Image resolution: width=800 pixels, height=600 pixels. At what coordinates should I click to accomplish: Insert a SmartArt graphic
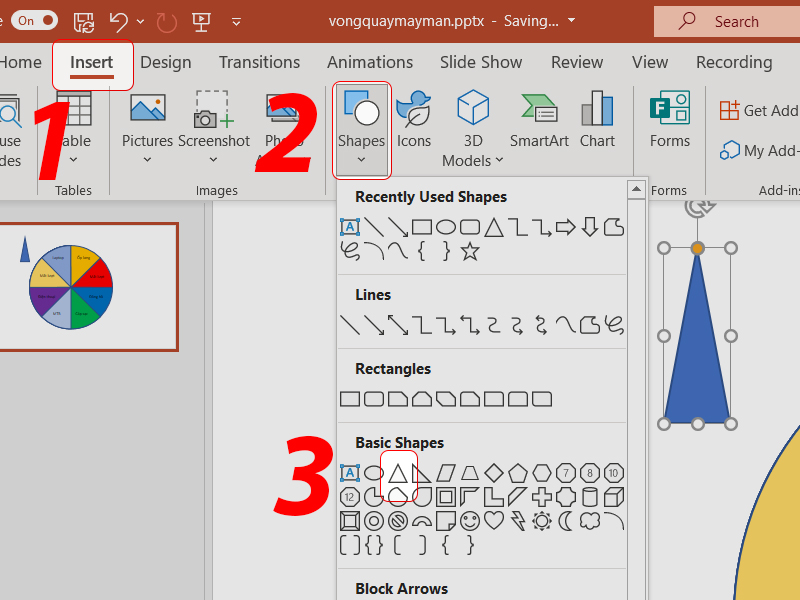pos(539,122)
